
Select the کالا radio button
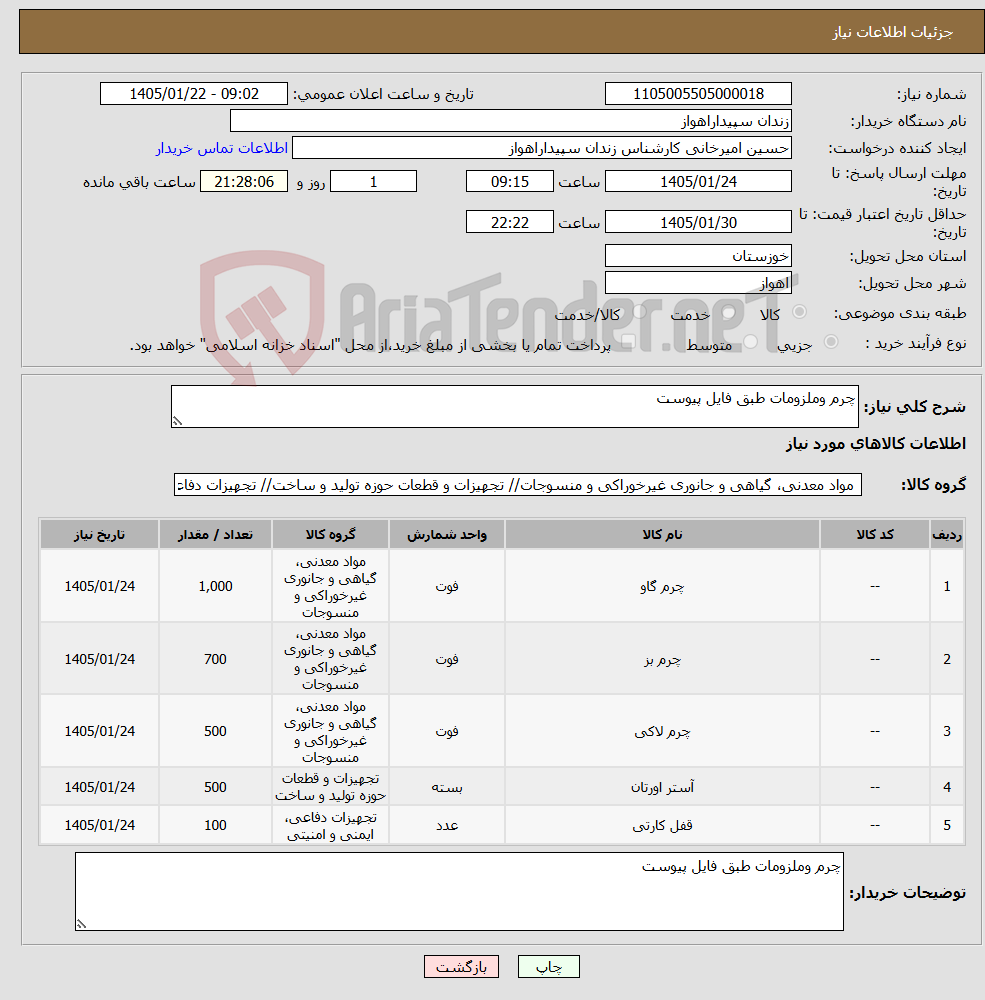[799, 312]
